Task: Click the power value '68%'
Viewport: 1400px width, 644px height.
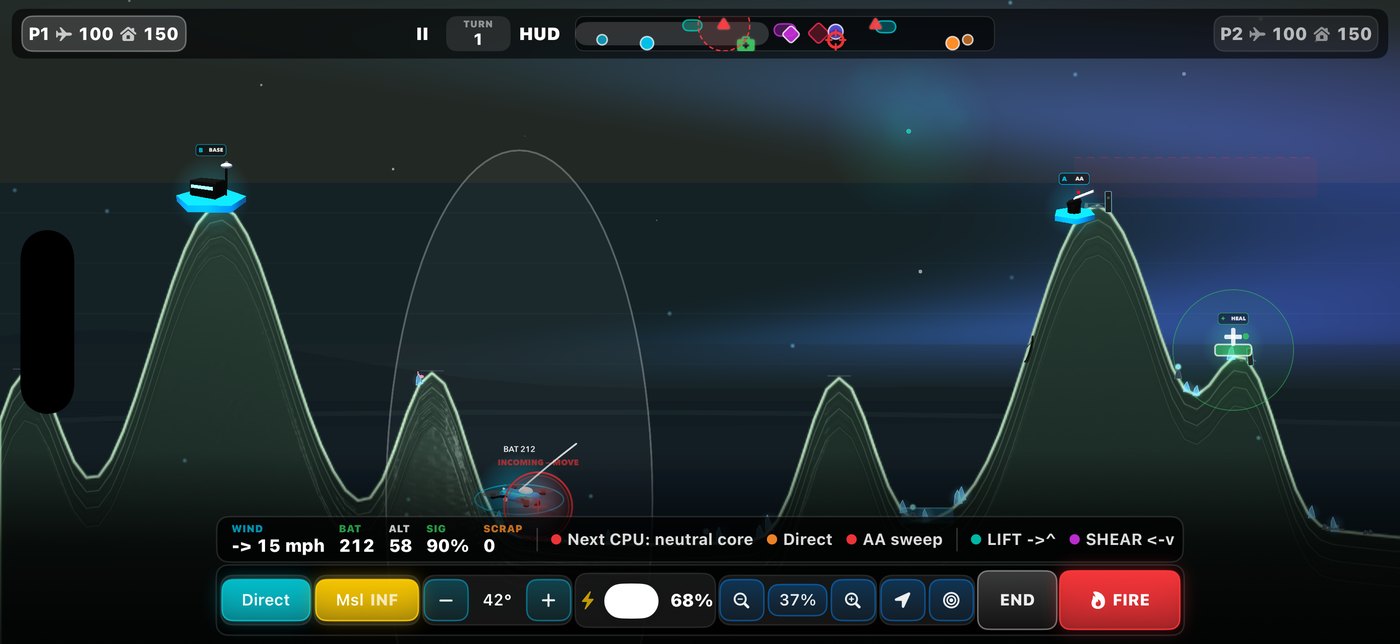Action: tap(691, 601)
